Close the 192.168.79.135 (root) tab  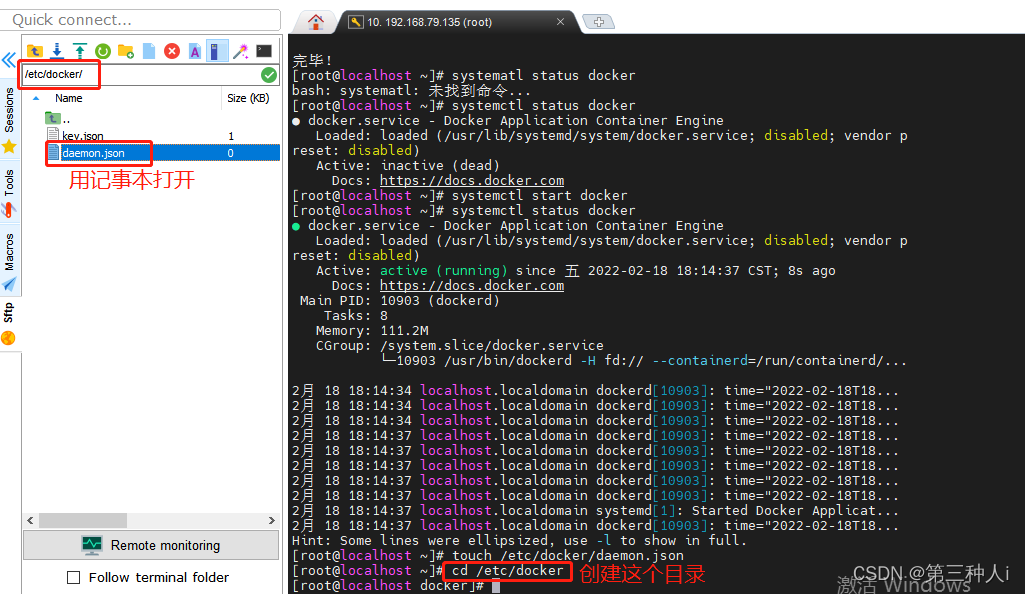coord(560,22)
